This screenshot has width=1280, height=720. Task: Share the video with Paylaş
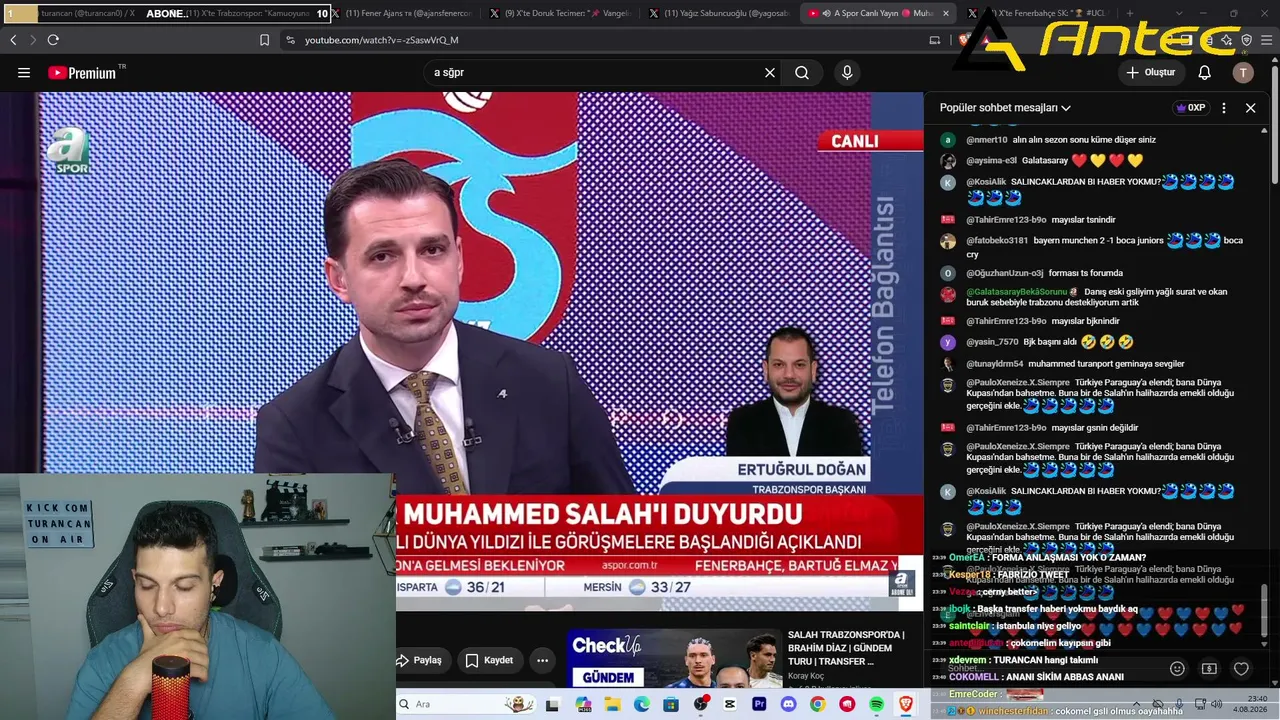pos(421,660)
